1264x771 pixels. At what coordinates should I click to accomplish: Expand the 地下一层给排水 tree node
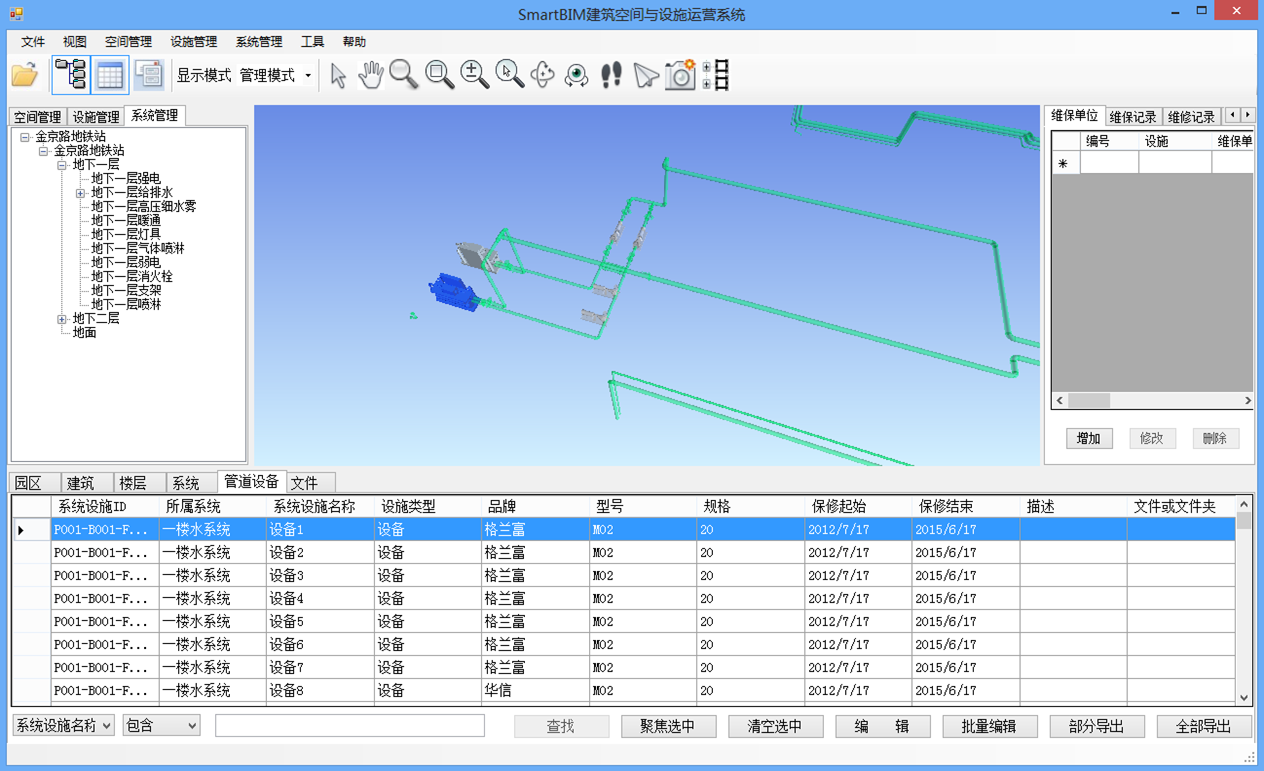[81, 193]
